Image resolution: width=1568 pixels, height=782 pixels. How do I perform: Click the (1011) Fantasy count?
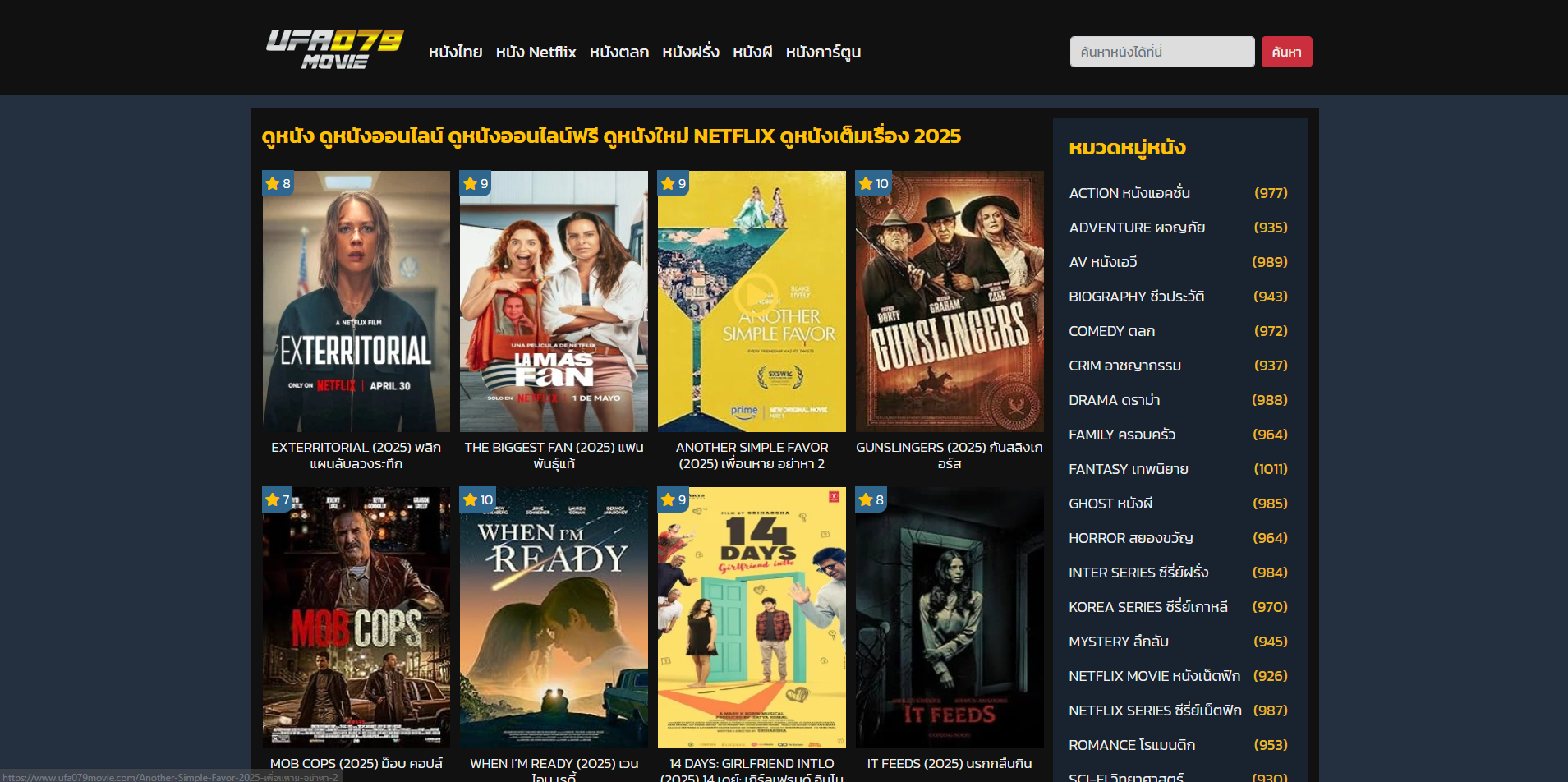[1271, 469]
